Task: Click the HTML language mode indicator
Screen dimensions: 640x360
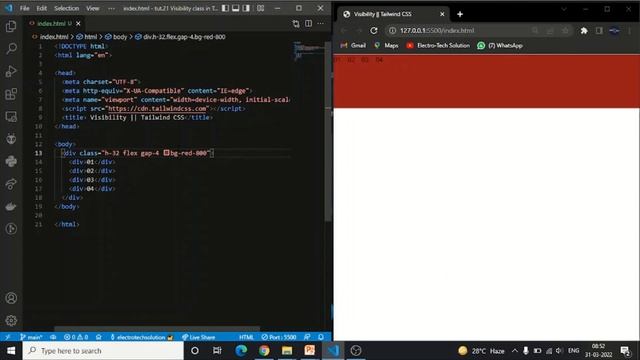Action: click(246, 337)
